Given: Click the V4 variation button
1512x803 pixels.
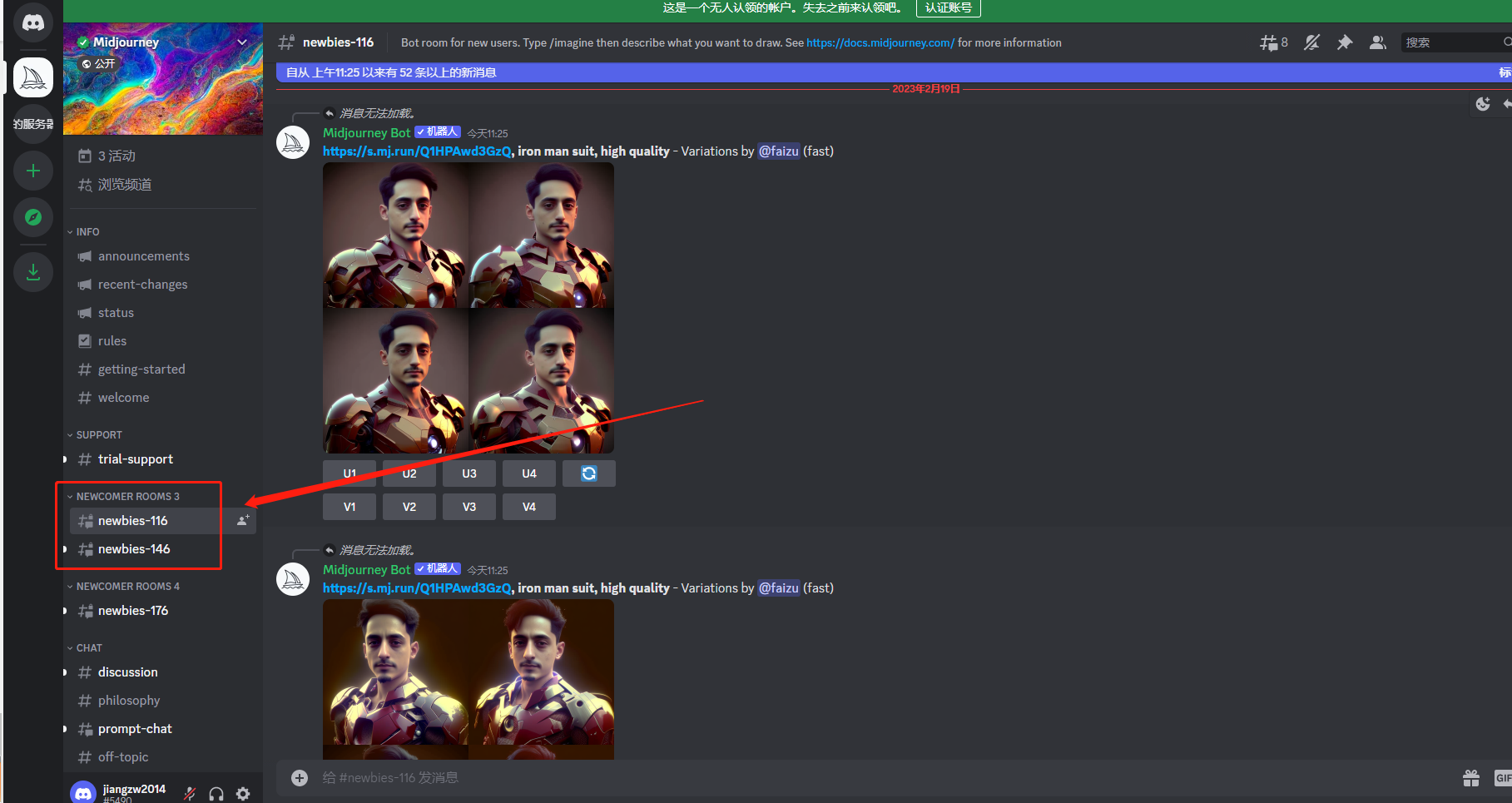Looking at the screenshot, I should (529, 507).
